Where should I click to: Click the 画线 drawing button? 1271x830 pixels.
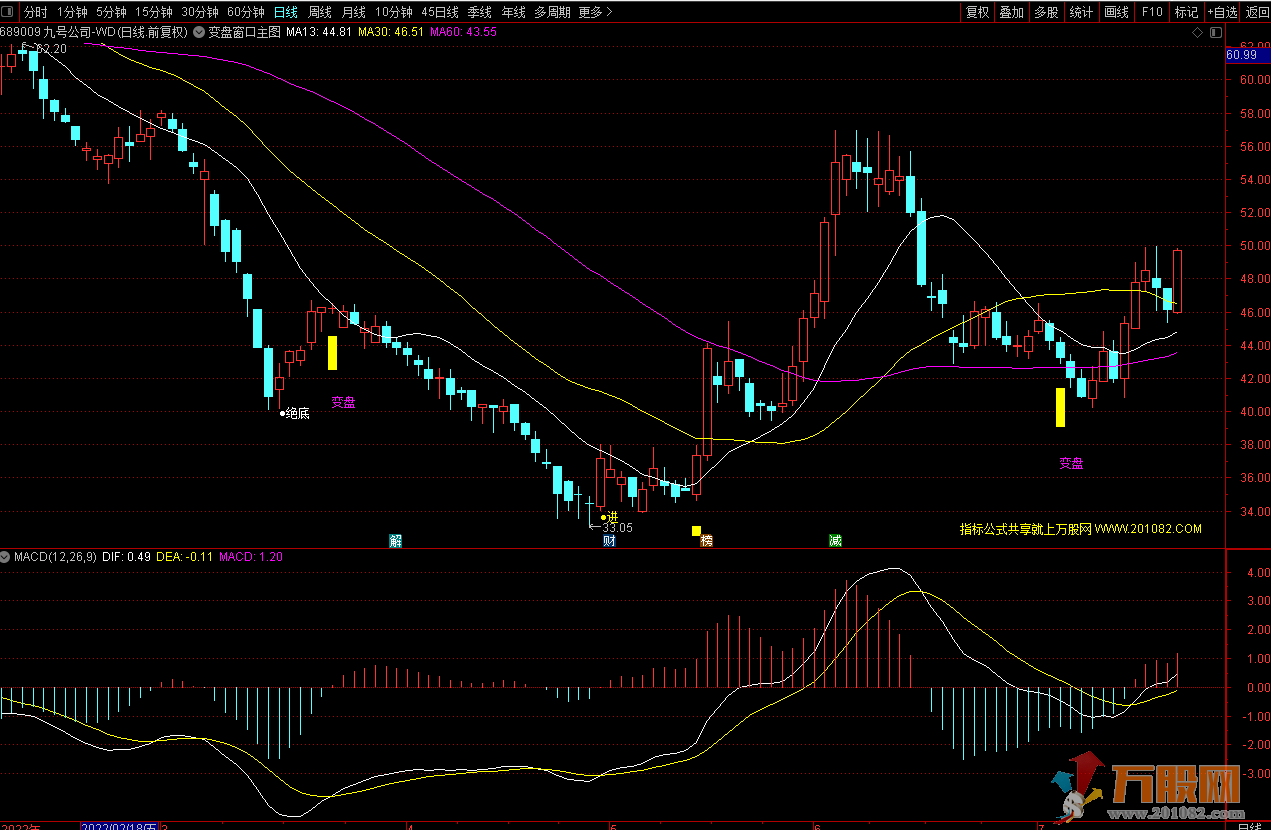pos(1116,12)
